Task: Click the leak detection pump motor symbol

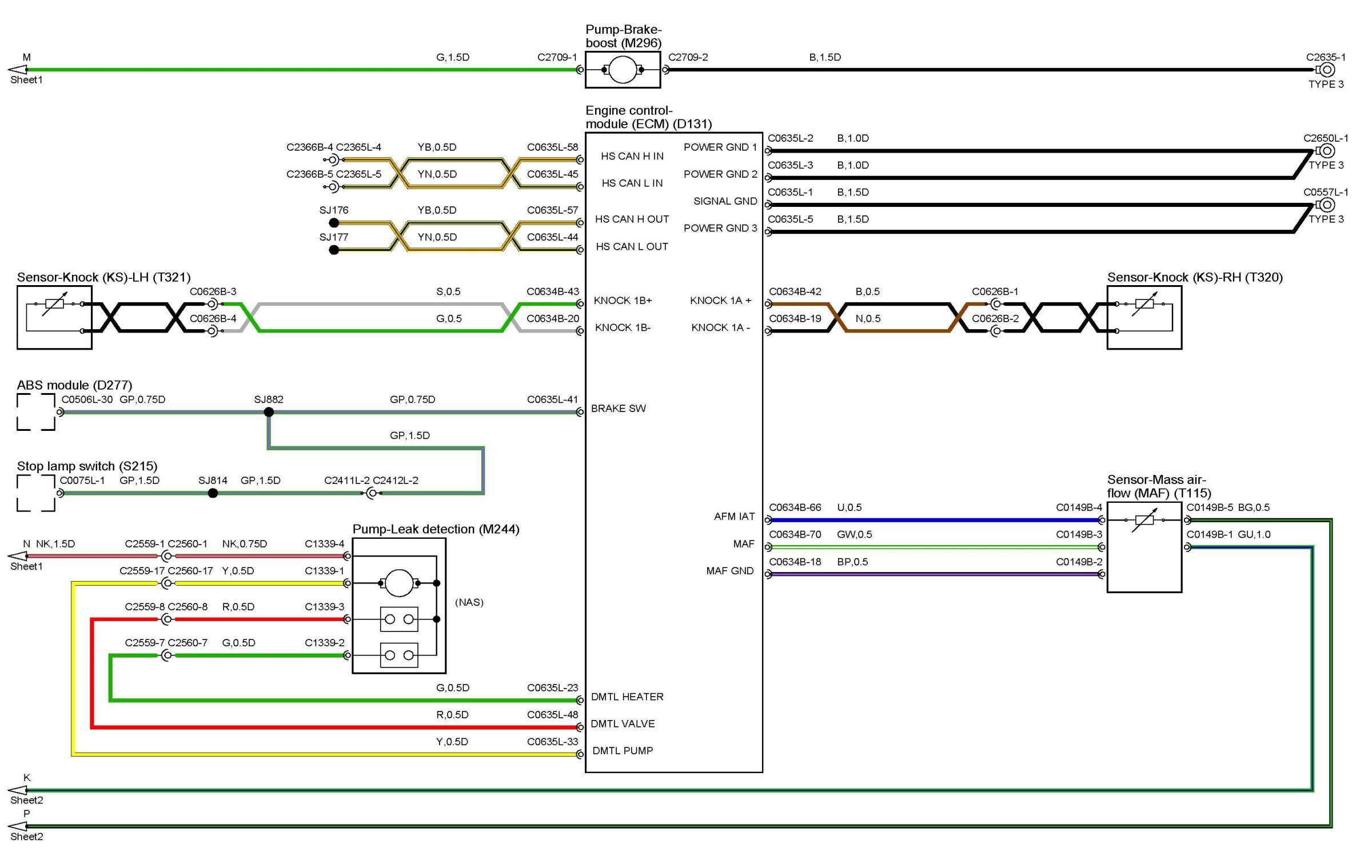Action: [399, 583]
